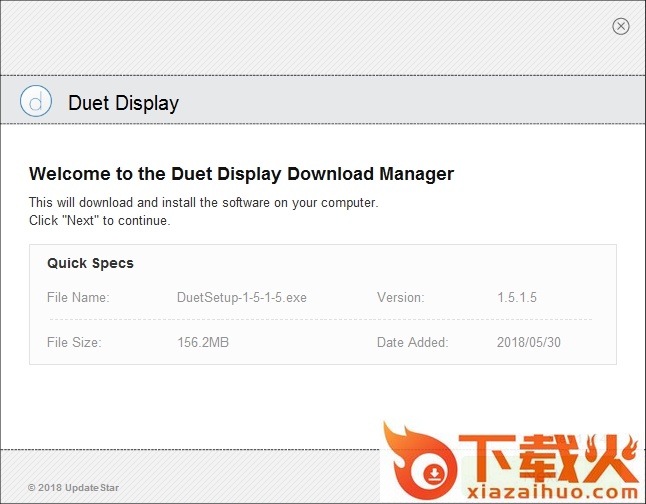Click the File Size label

click(74, 342)
